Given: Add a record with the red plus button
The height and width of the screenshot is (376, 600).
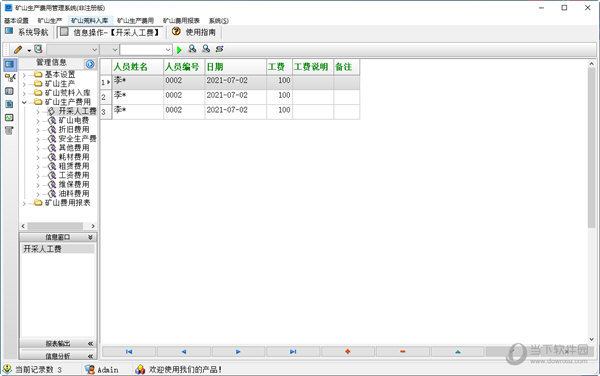Looking at the screenshot, I should pos(348,352).
